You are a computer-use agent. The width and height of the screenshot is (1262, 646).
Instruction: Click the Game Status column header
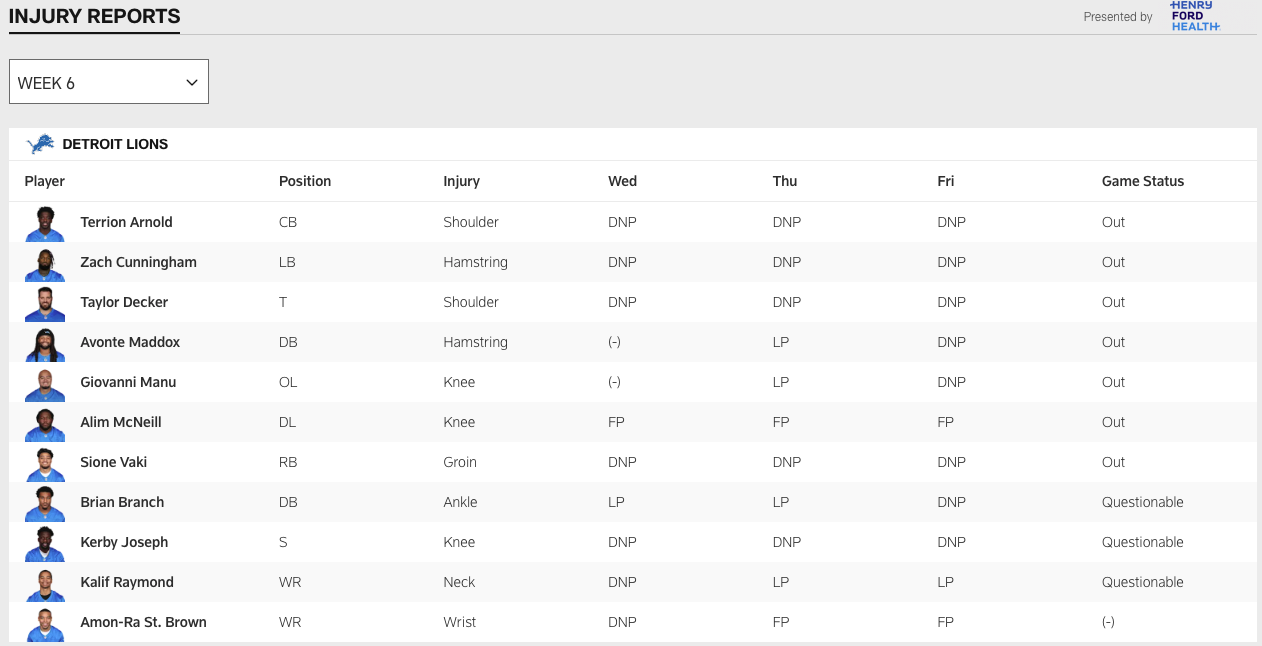[x=1142, y=181]
